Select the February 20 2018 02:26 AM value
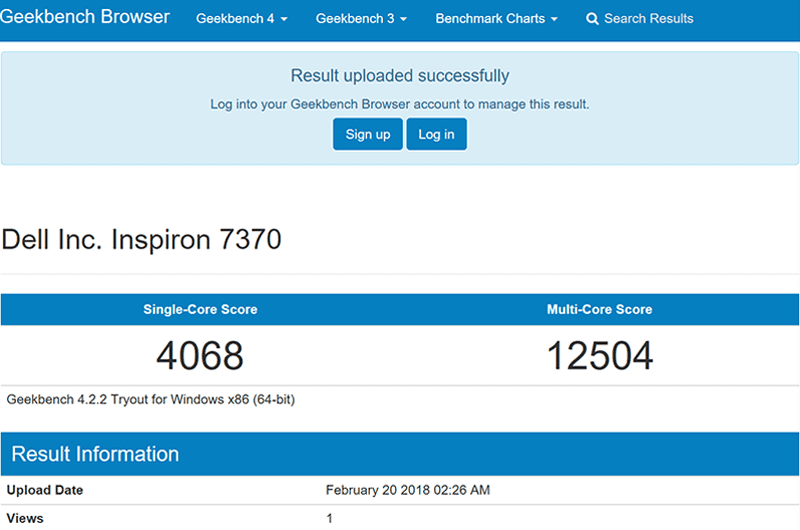This screenshot has height=530, width=800. tap(408, 490)
